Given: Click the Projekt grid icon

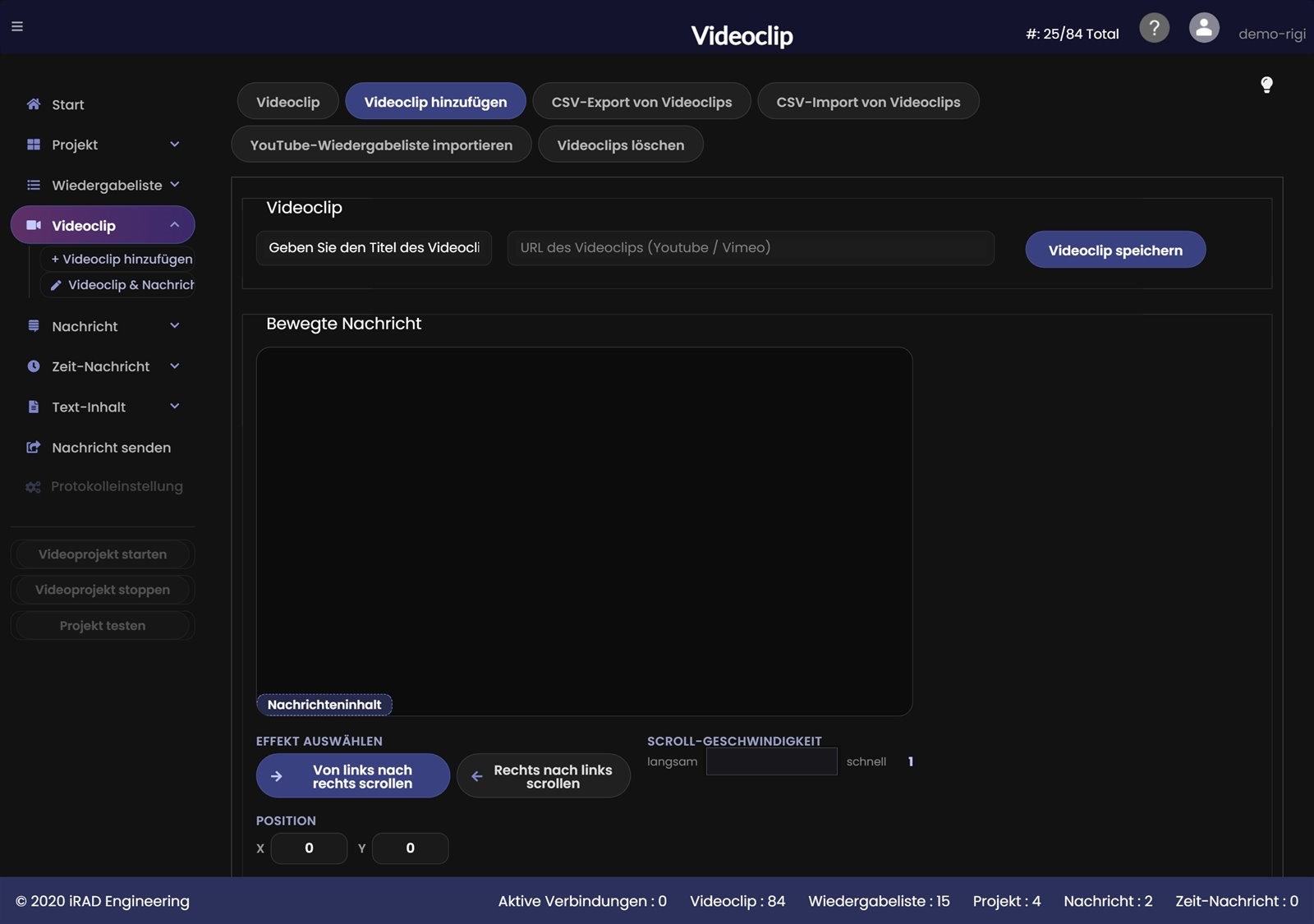Looking at the screenshot, I should coord(34,145).
